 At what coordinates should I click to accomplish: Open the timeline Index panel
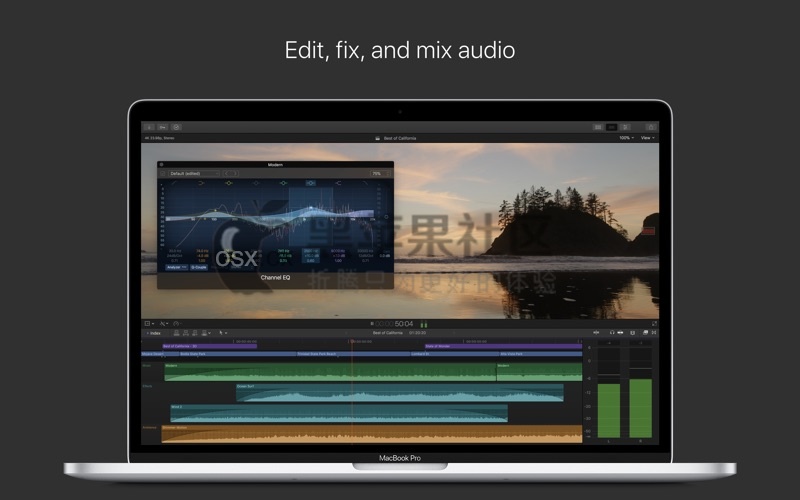tap(154, 333)
